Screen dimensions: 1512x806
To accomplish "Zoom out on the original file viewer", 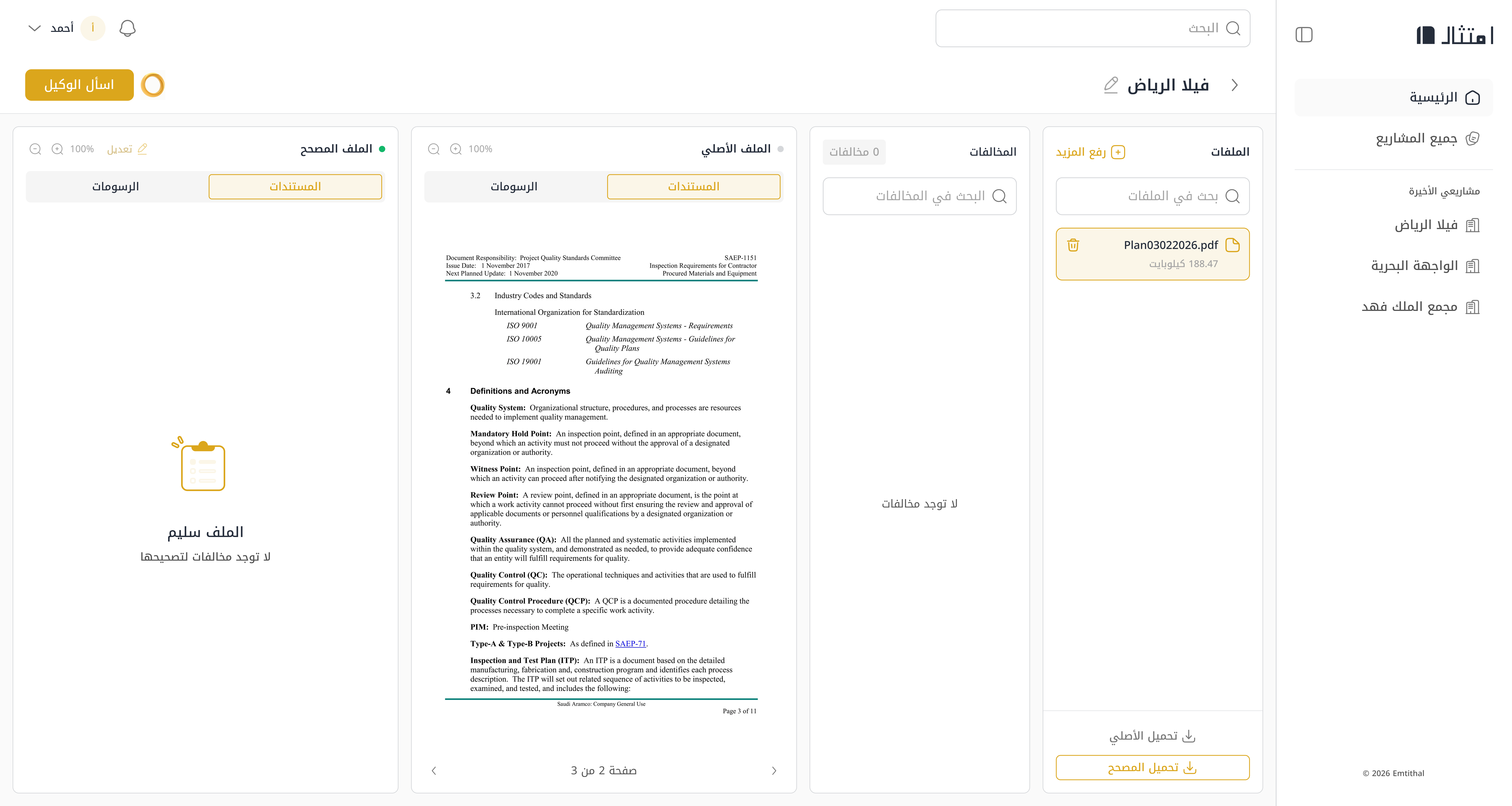I will [434, 149].
